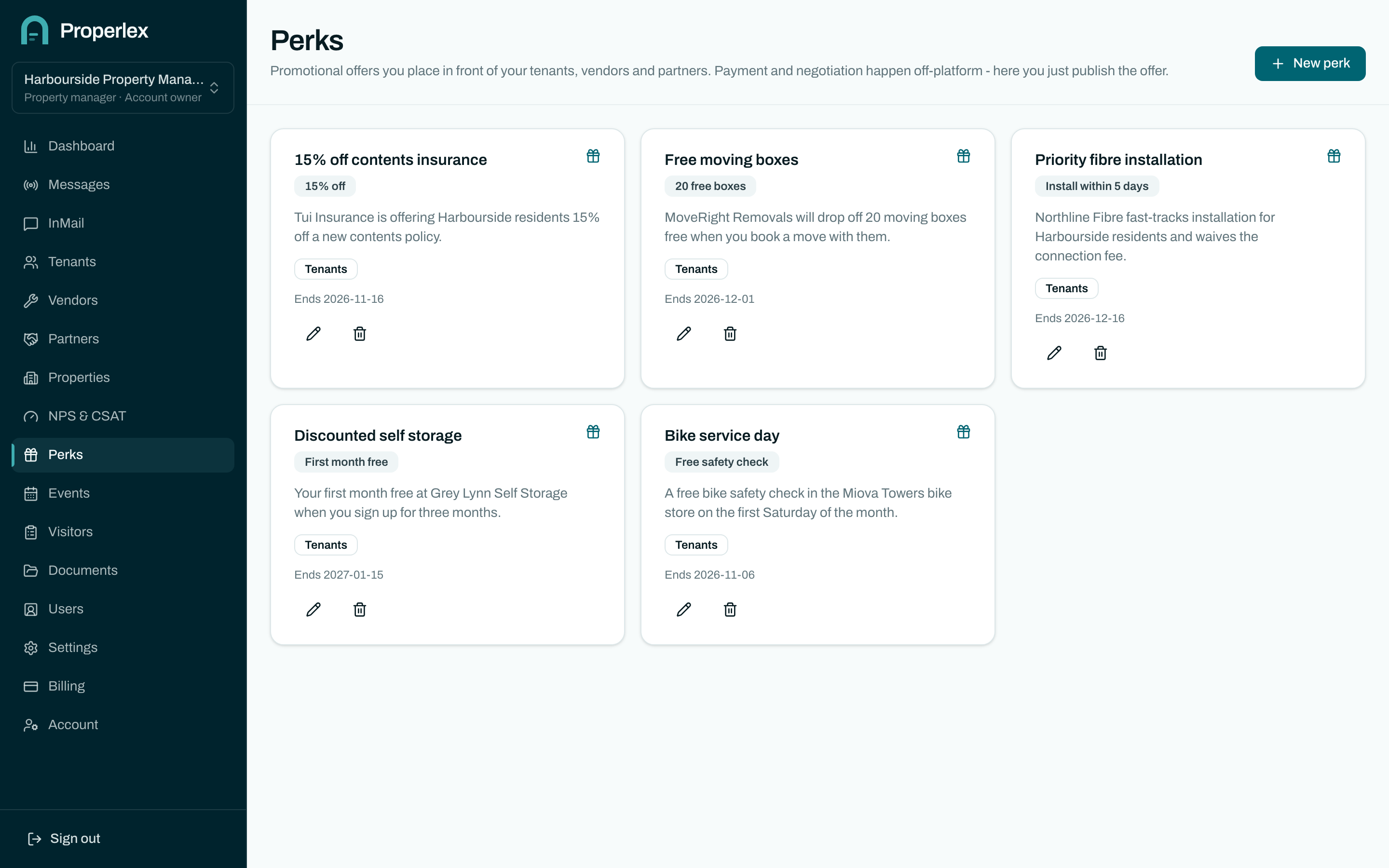
Task: Click the "Install within 5 days" badge
Action: pyautogui.click(x=1096, y=186)
